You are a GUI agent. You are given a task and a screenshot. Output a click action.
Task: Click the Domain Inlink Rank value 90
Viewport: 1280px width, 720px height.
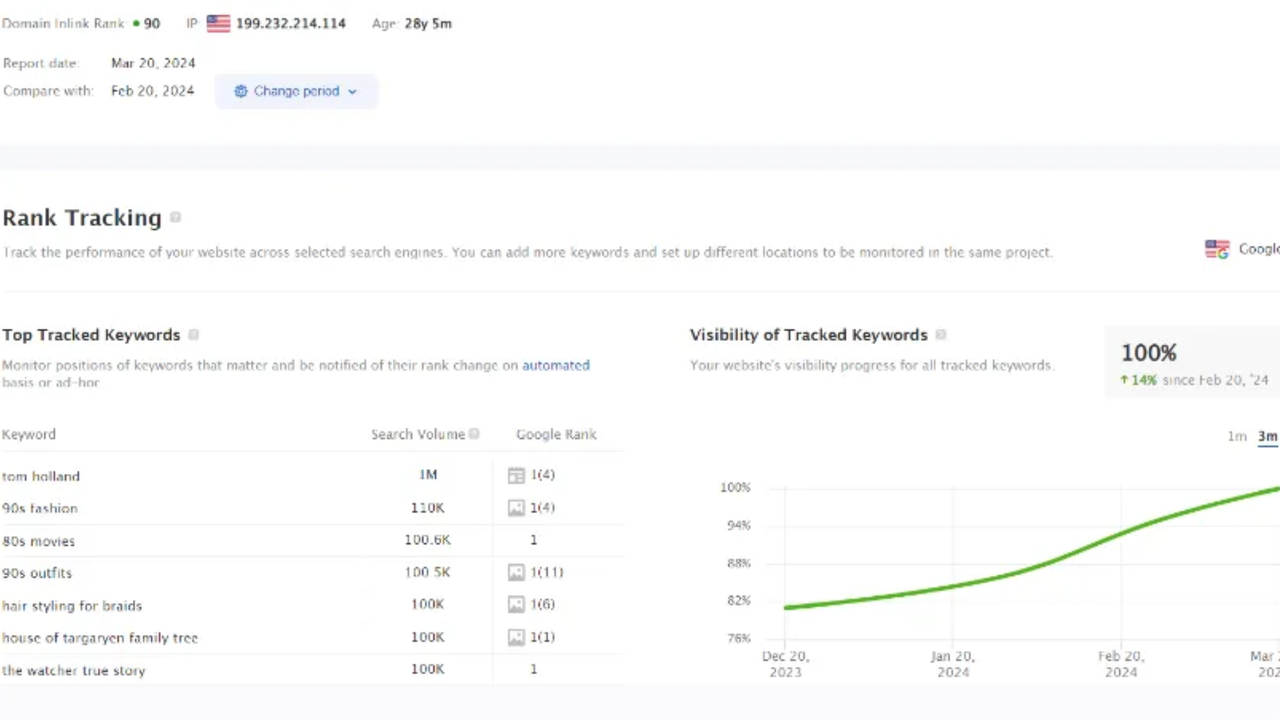coord(152,23)
